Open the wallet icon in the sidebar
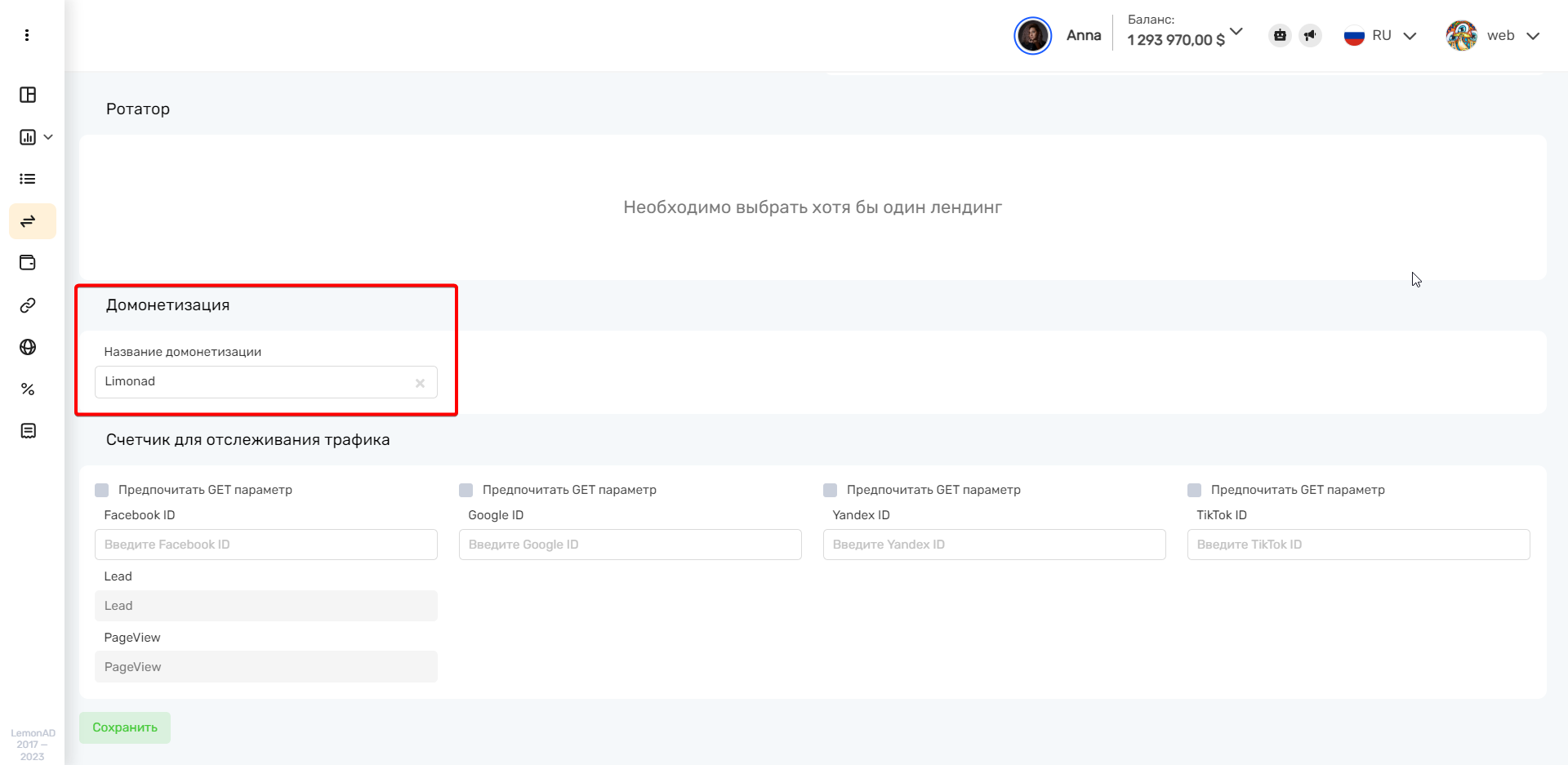The image size is (1568, 765). [28, 263]
